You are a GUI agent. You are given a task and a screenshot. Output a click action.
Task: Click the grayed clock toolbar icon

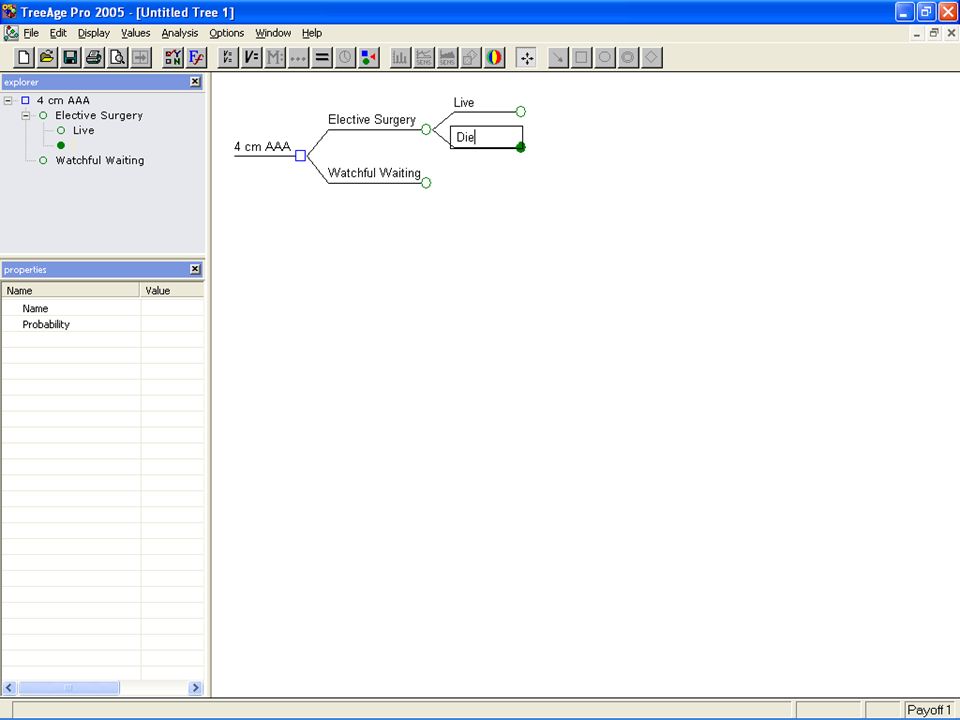point(345,58)
